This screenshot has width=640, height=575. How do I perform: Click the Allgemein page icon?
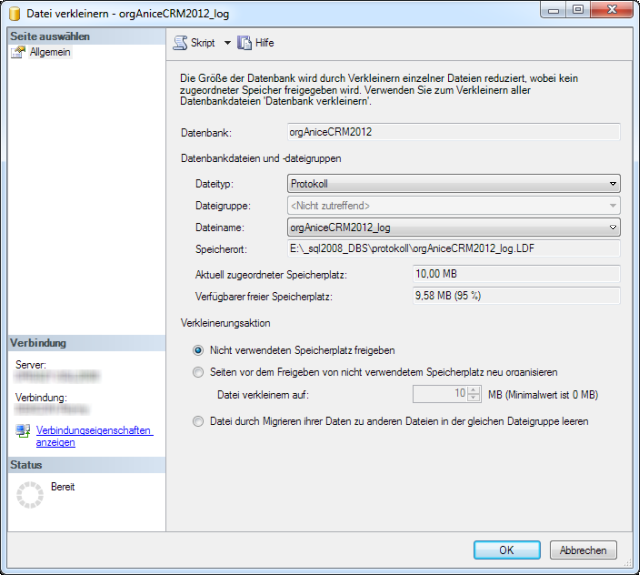[18, 52]
